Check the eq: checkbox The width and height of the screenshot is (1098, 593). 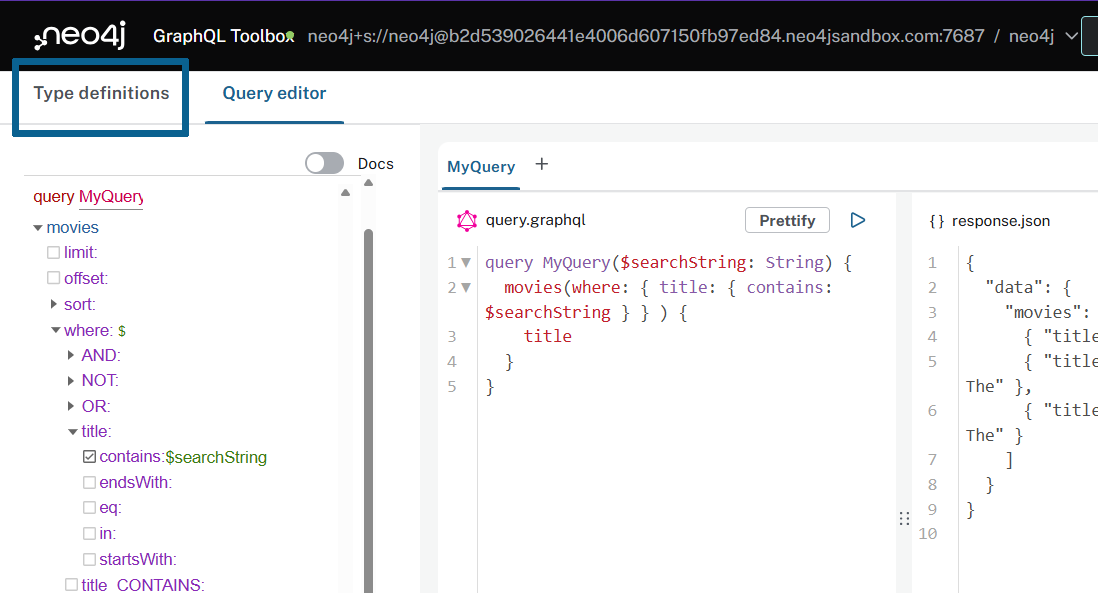coord(89,508)
